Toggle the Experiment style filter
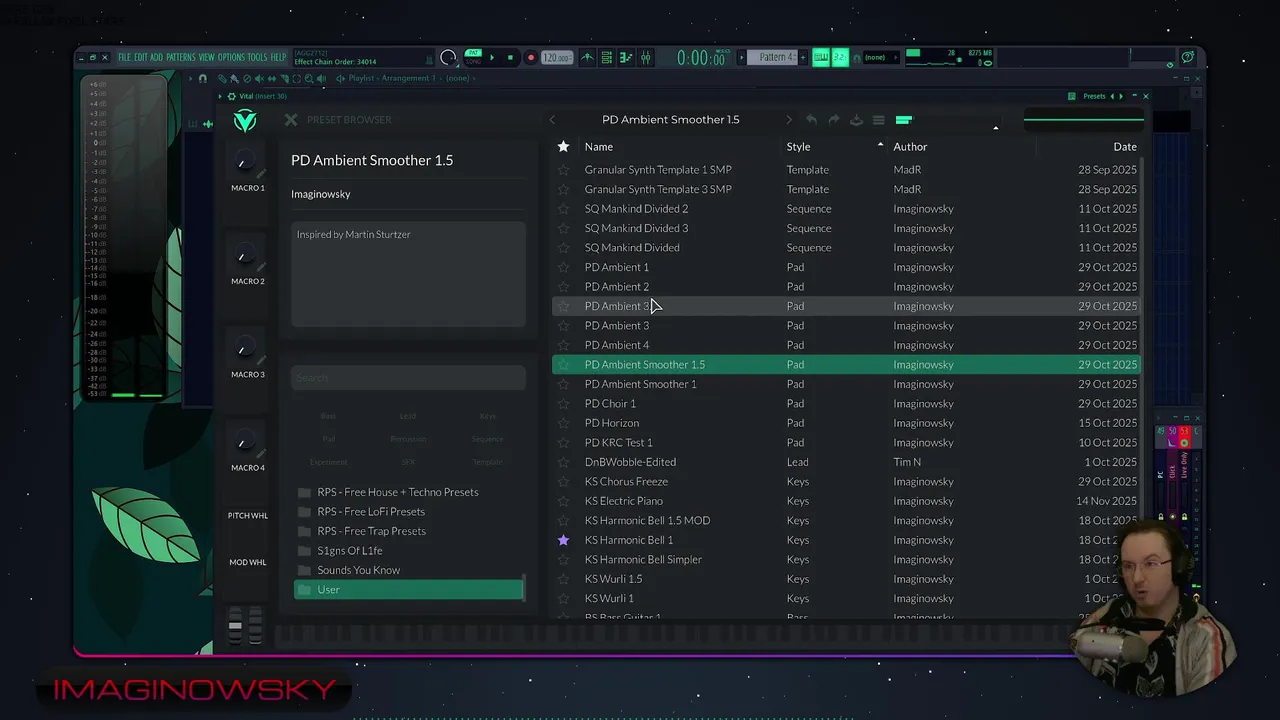1280x720 pixels. [328, 462]
